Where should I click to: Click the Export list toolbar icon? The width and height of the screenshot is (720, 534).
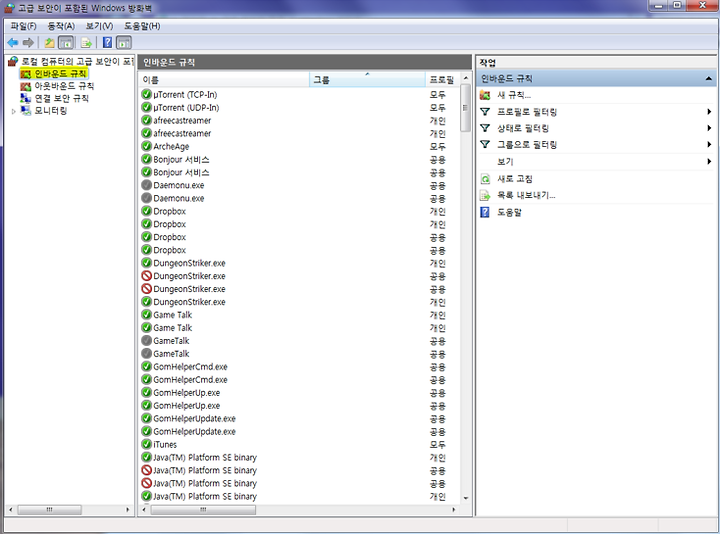tap(86, 43)
